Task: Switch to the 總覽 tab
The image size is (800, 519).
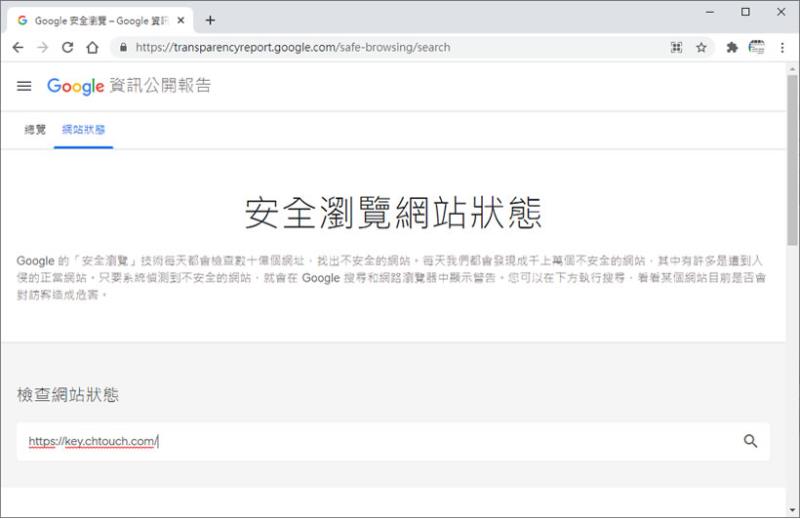Action: click(35, 130)
